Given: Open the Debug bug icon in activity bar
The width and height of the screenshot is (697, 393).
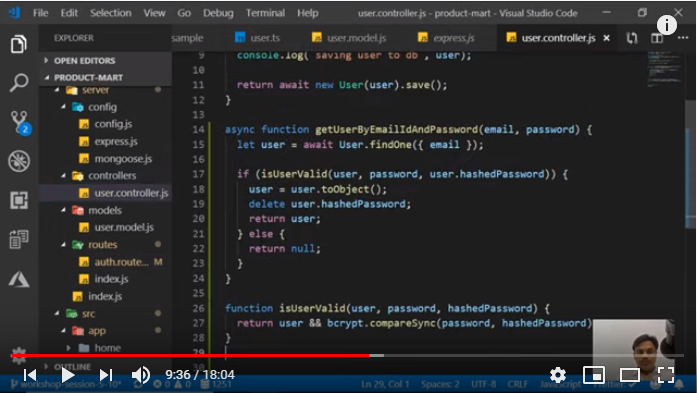Looking at the screenshot, I should [19, 161].
